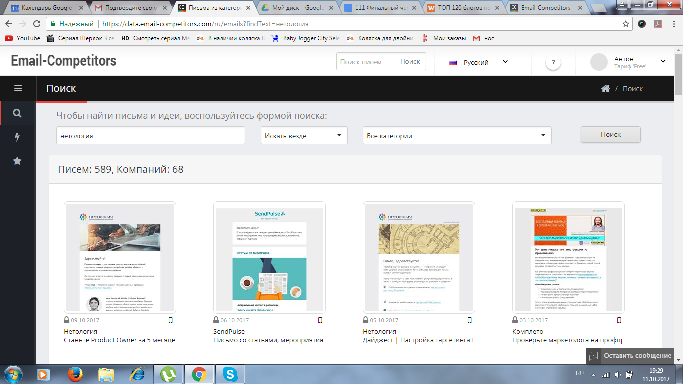683x384 pixels.
Task: Open the Комплето email subject link
Action: point(567,340)
